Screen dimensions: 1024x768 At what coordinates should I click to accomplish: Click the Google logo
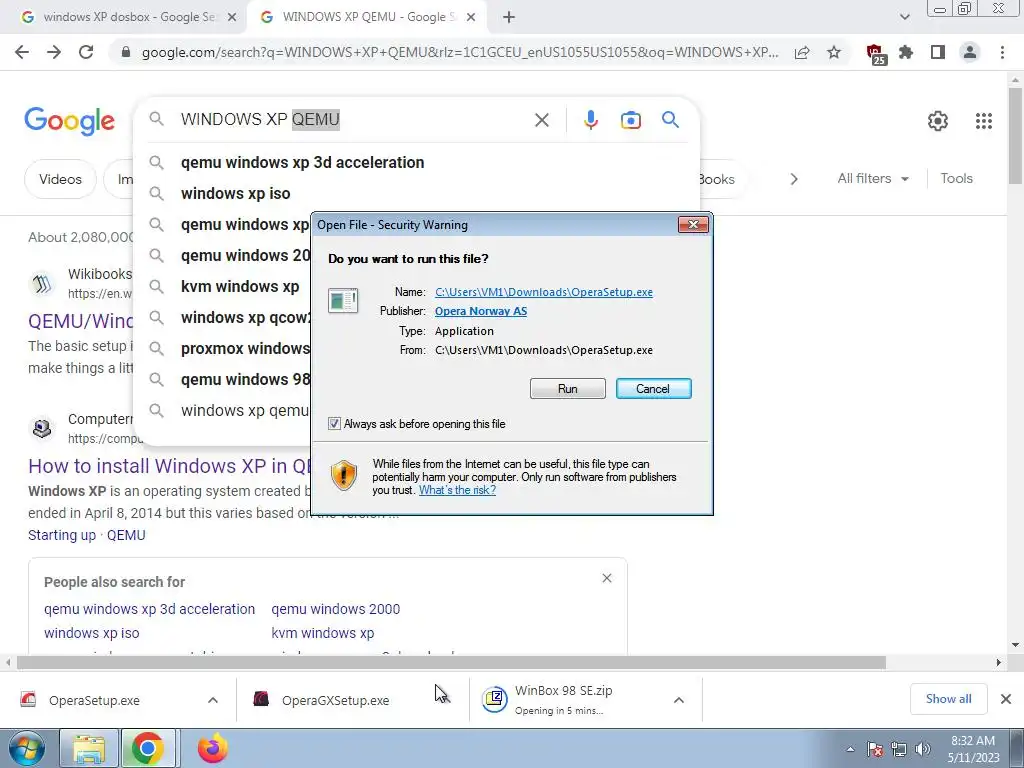(69, 121)
